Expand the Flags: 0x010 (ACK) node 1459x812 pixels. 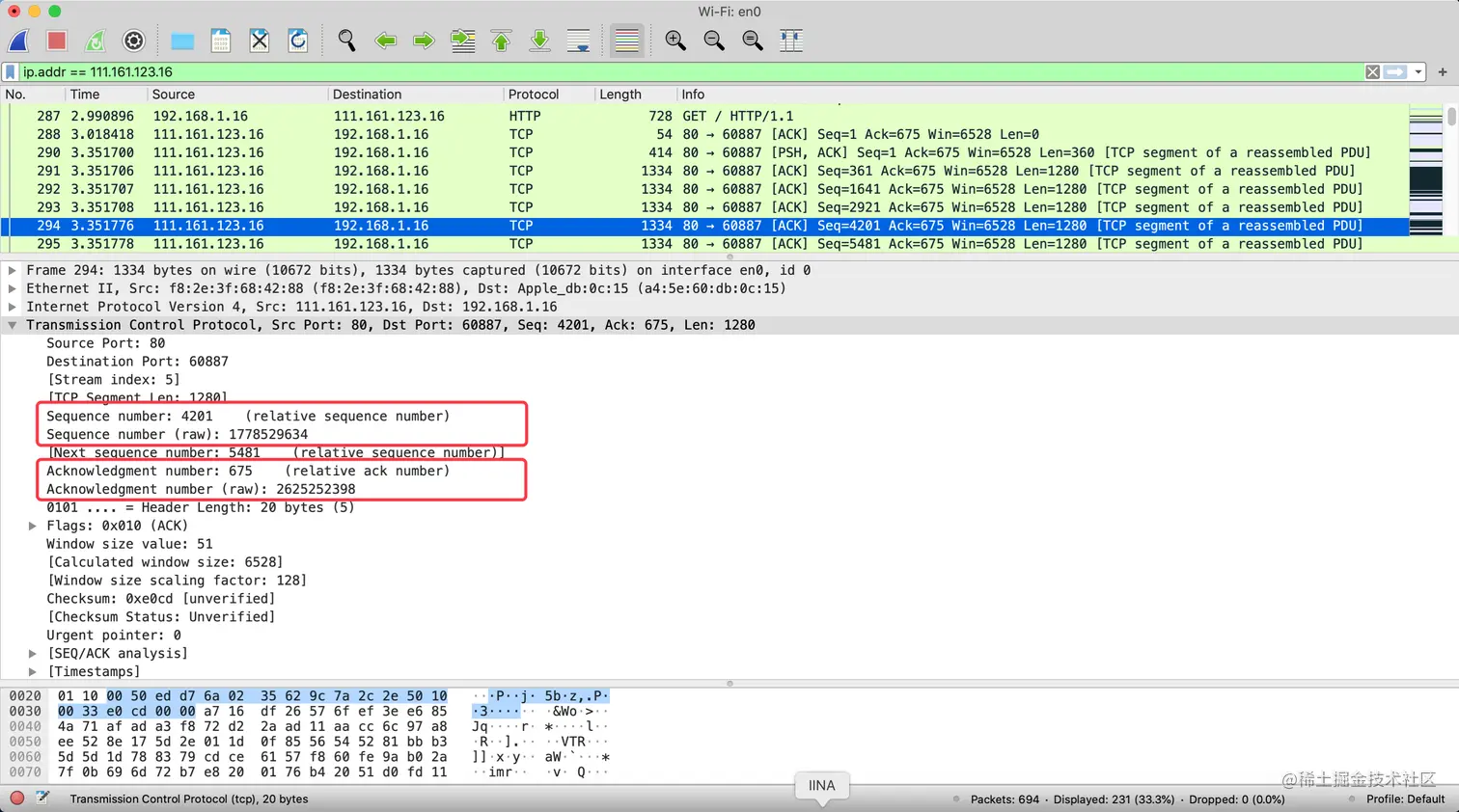[33, 526]
